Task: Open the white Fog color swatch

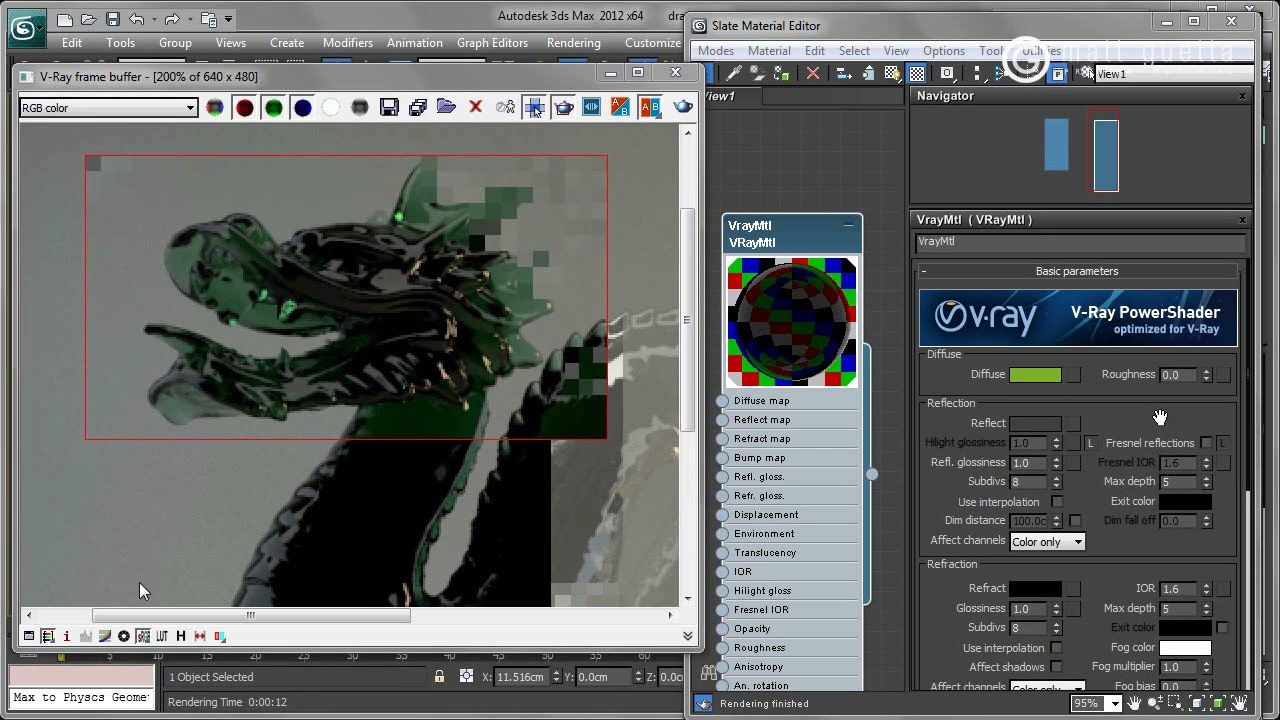Action: click(1185, 648)
